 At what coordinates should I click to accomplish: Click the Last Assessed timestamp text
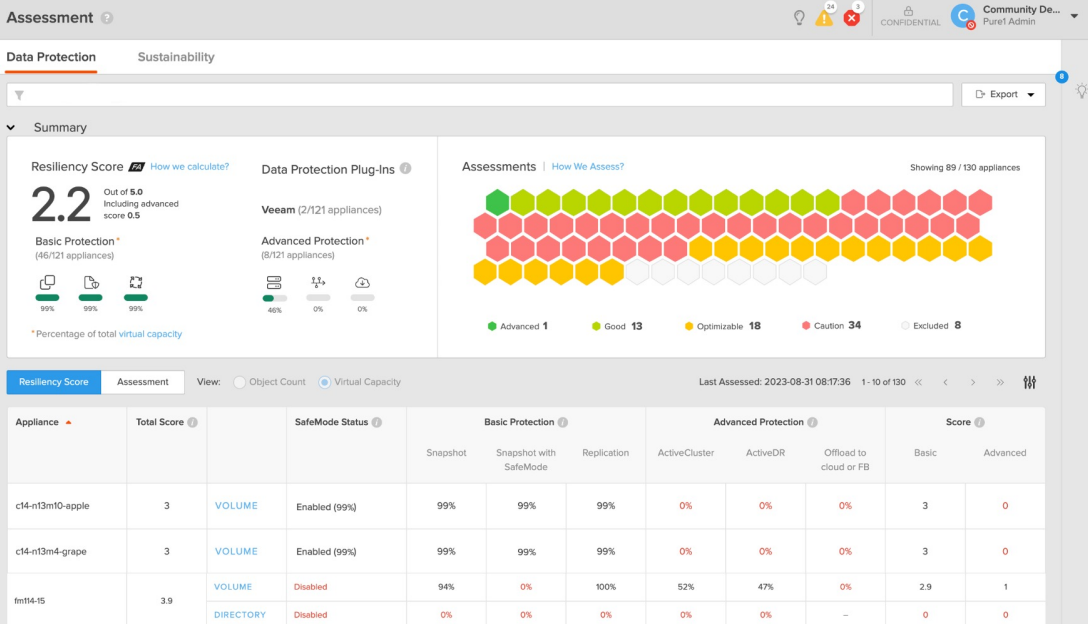point(774,382)
